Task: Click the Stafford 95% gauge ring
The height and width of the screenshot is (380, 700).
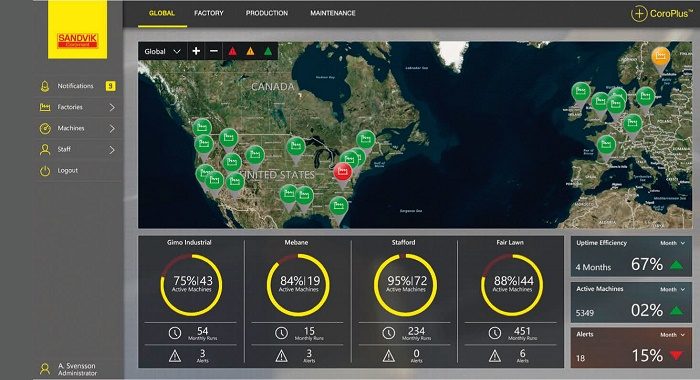Action: (x=405, y=285)
